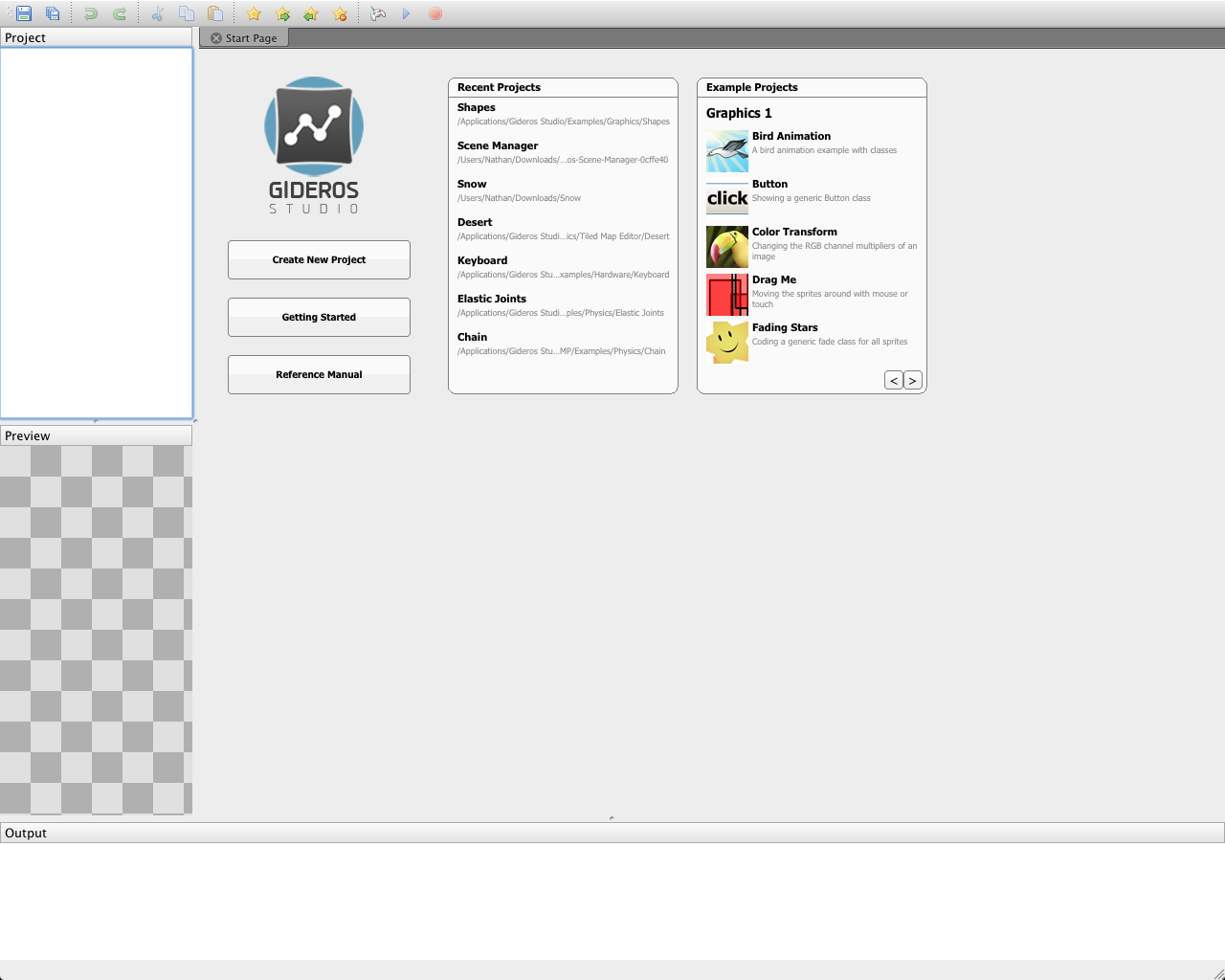
Task: Click the Graphics 1 category title
Action: tap(739, 113)
